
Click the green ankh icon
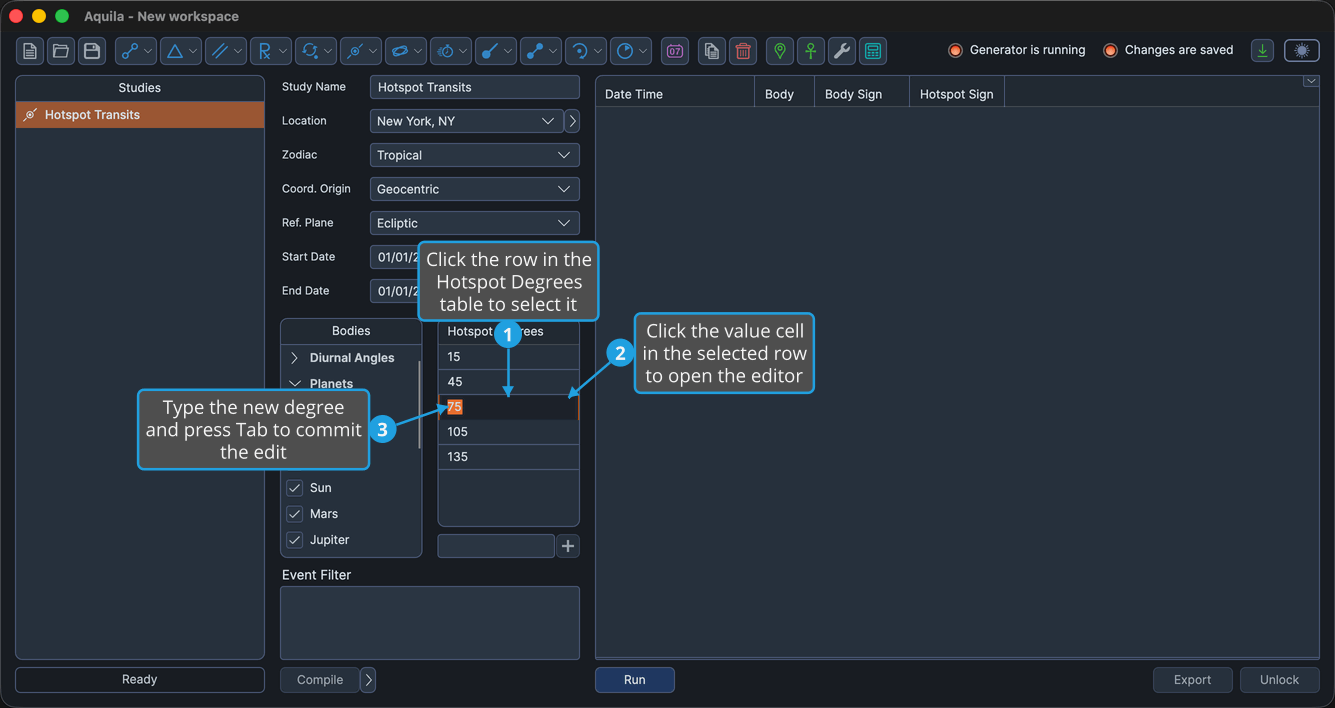pyautogui.click(x=811, y=51)
